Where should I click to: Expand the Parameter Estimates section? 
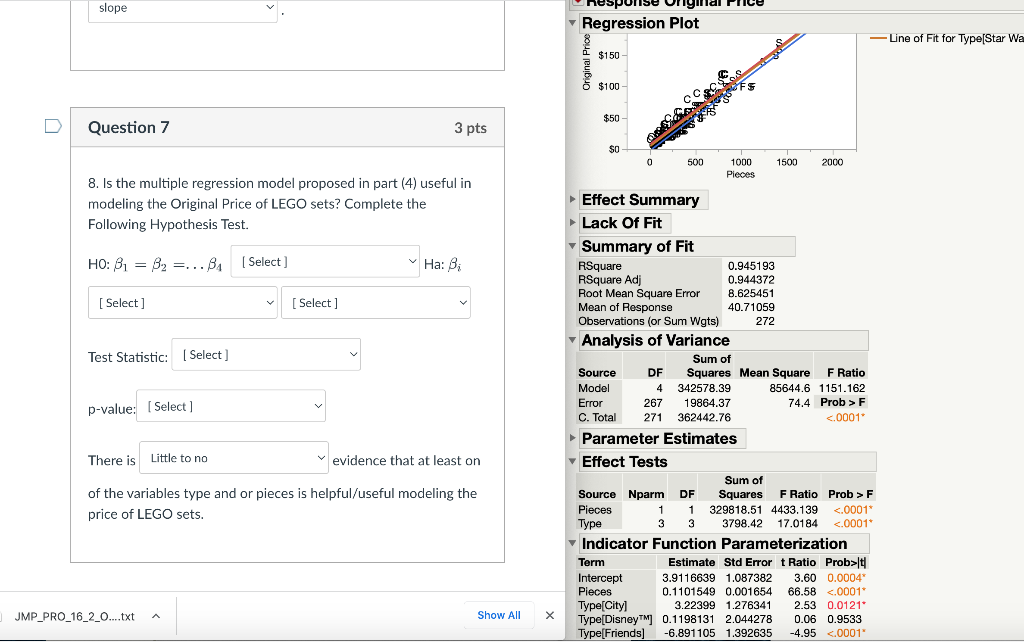pos(573,438)
